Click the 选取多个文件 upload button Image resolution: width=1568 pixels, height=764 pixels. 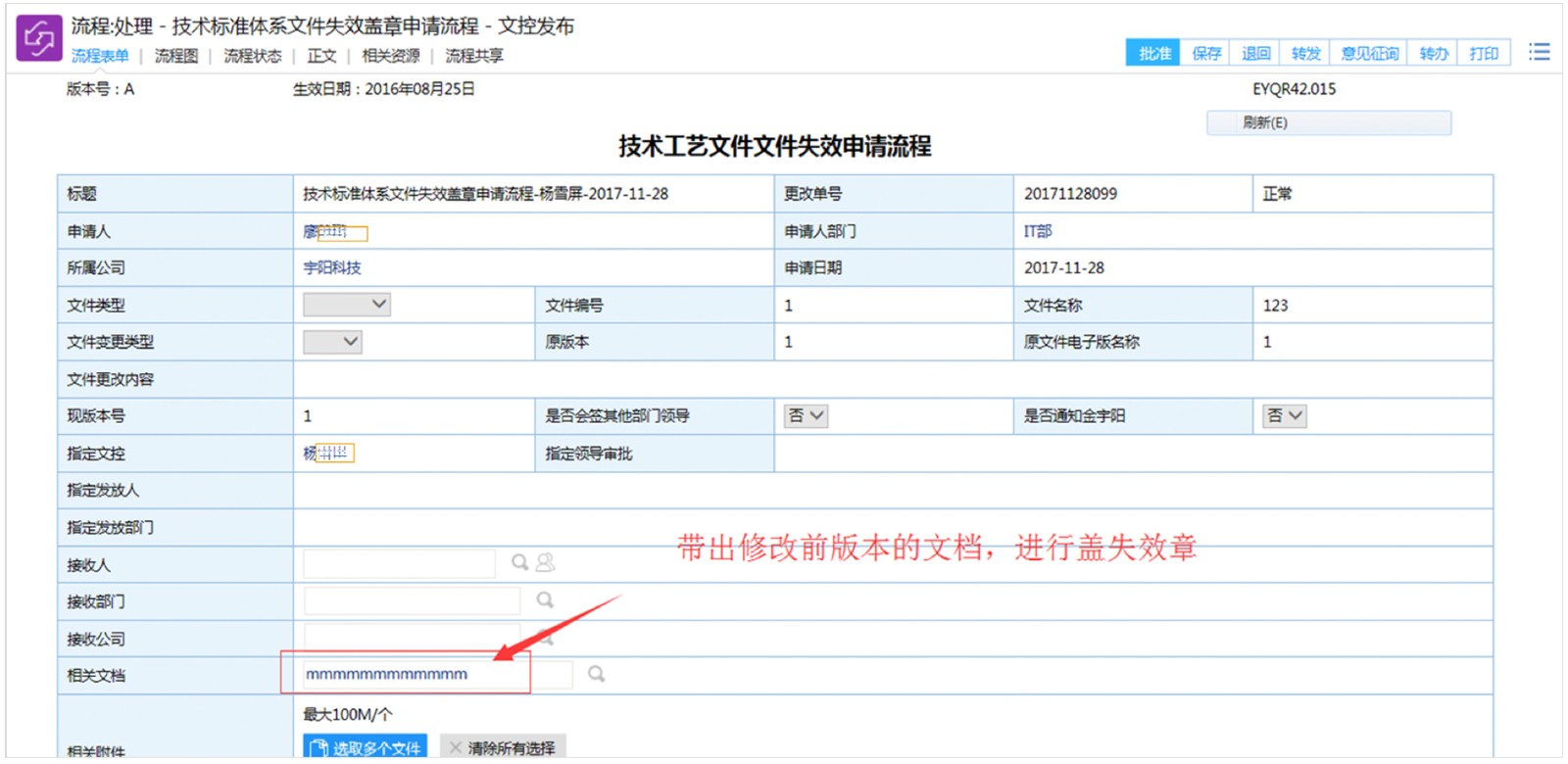tap(365, 747)
